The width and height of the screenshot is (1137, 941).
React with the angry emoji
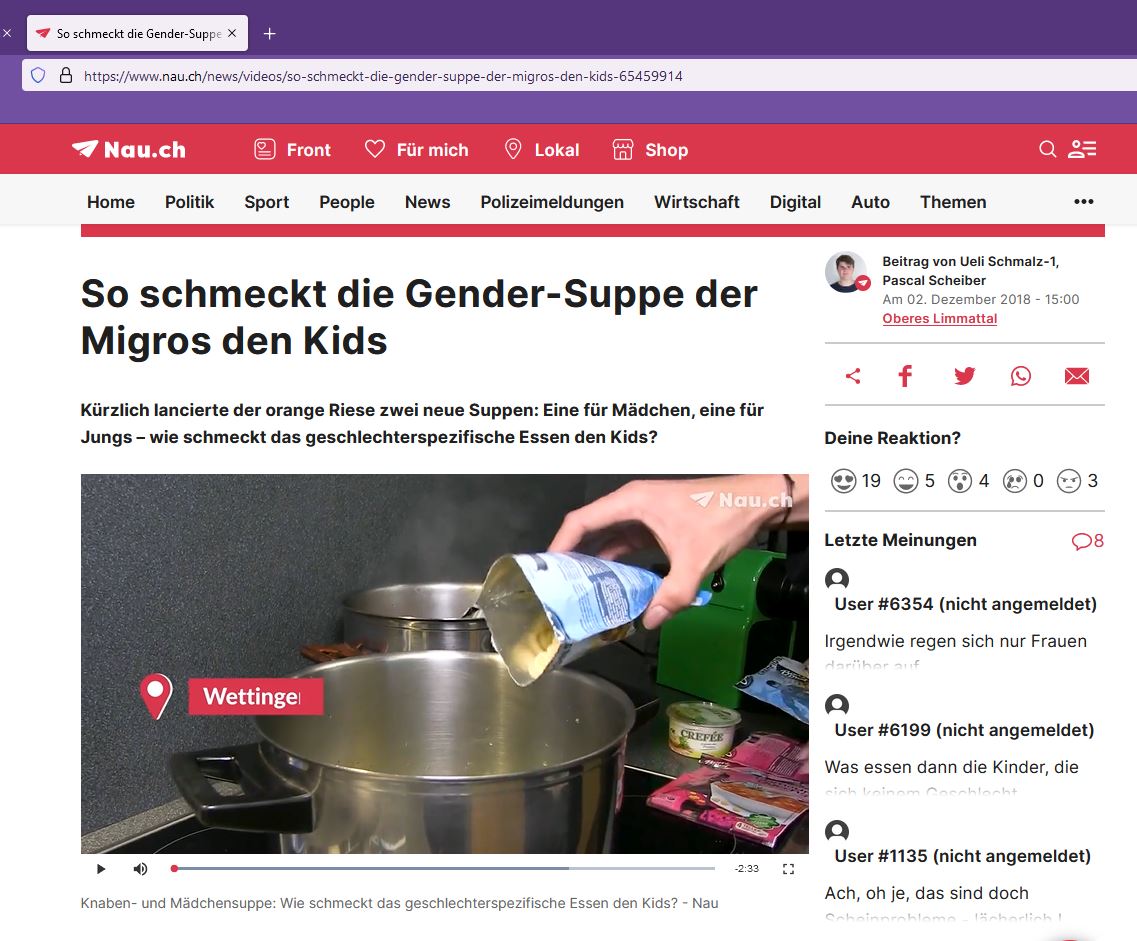coord(1069,481)
